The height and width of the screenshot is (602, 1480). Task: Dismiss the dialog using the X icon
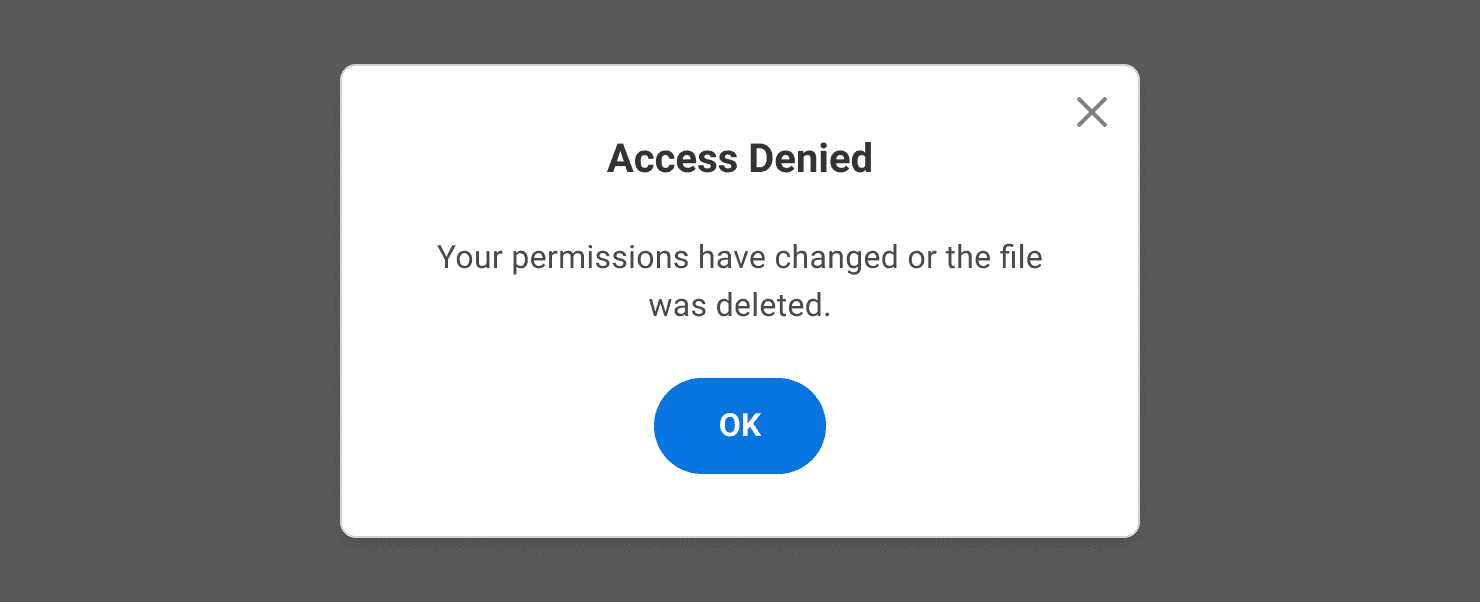pos(1091,112)
